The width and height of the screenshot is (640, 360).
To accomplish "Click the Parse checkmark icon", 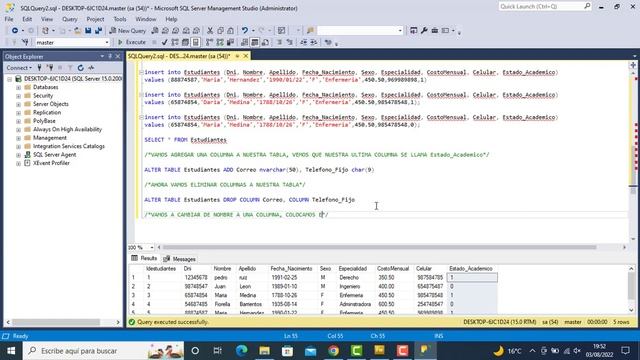I will [164, 42].
